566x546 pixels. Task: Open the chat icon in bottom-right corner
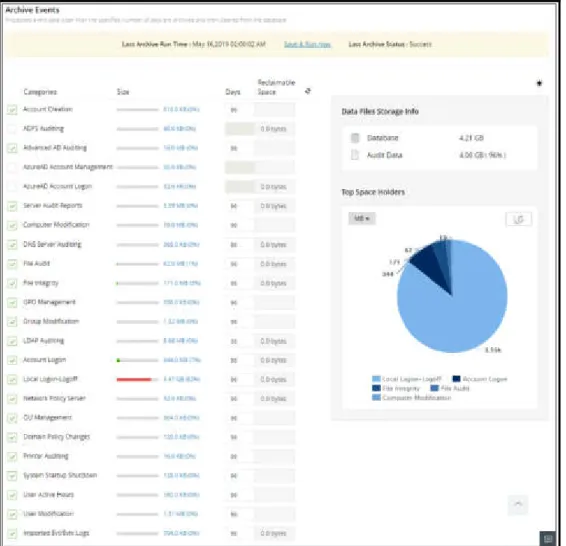point(548,539)
